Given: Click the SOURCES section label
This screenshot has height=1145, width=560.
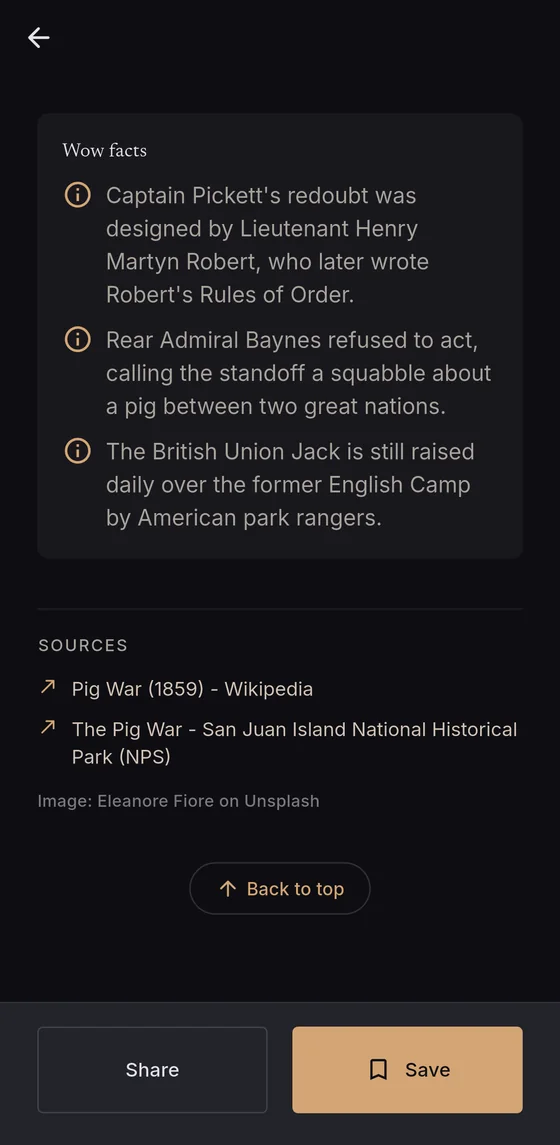Looking at the screenshot, I should (83, 646).
